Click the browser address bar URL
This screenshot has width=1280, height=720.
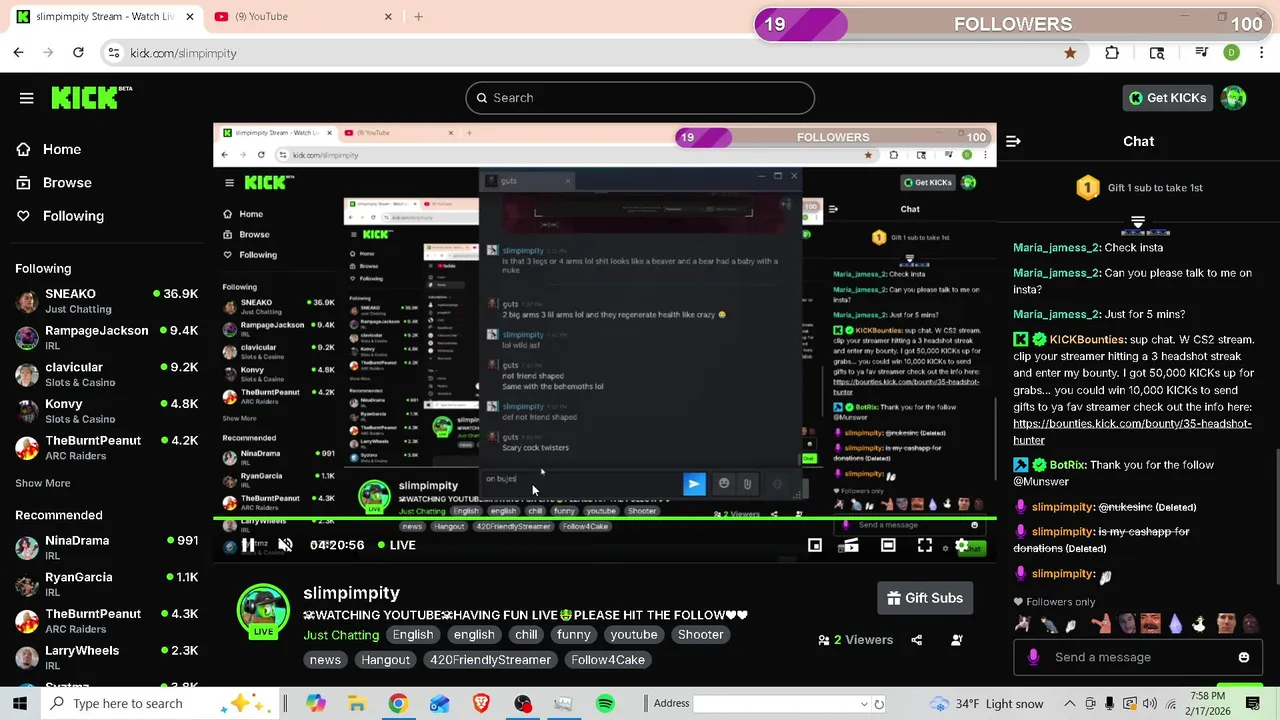click(183, 53)
